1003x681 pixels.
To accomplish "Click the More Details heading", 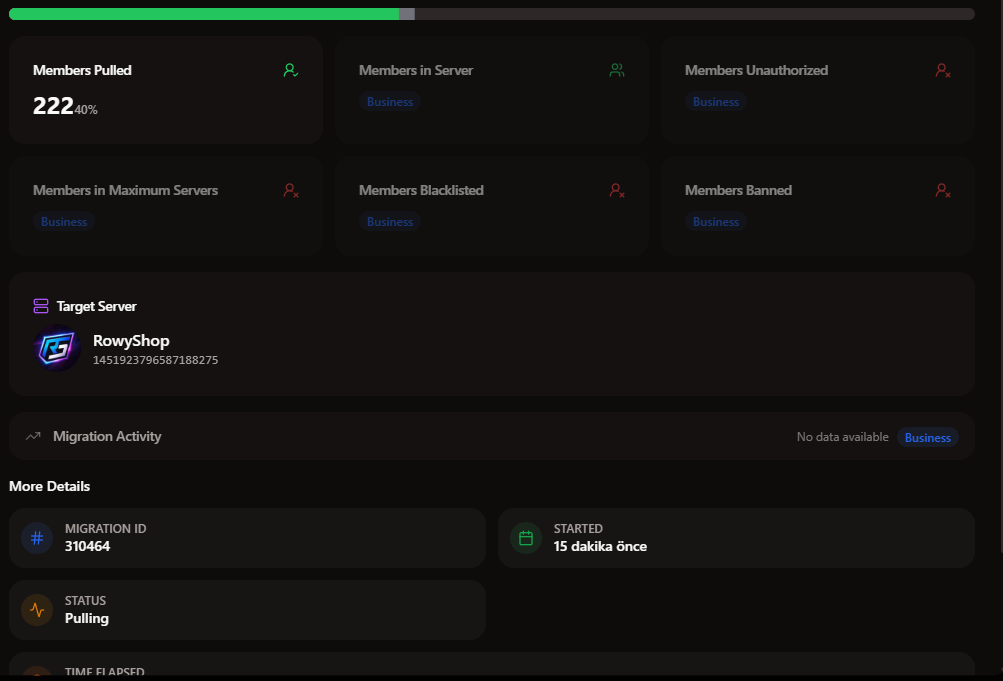I will point(49,486).
